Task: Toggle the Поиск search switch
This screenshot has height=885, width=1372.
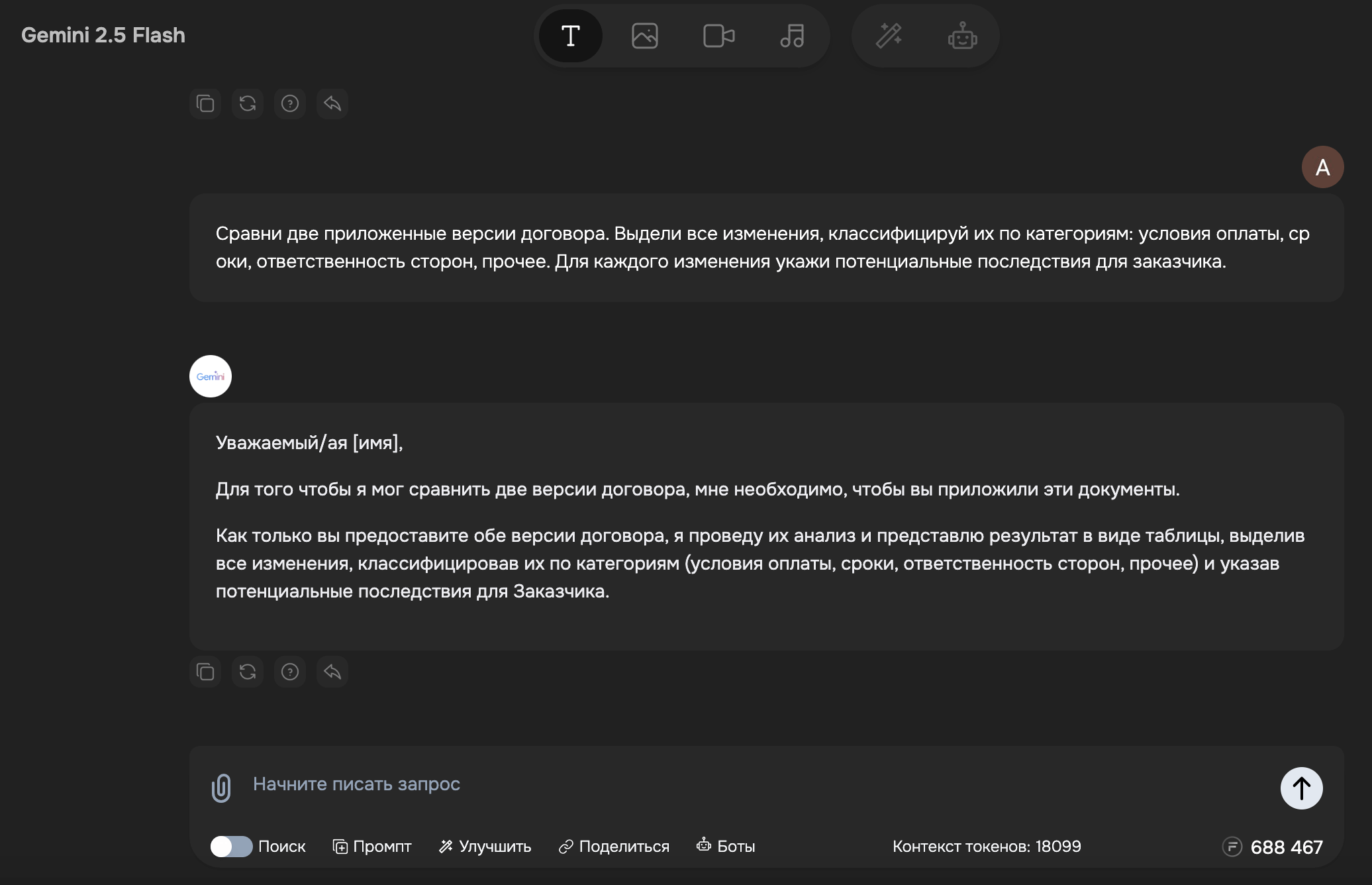Action: coord(231,847)
